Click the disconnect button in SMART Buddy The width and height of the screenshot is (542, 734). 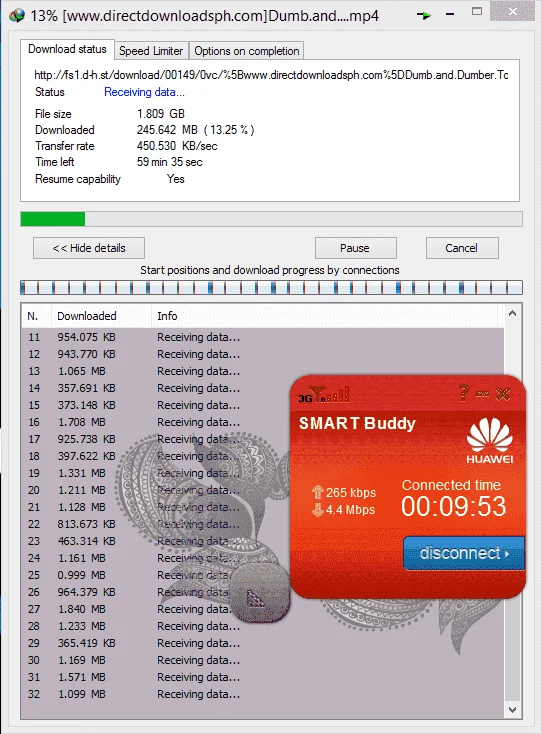[x=464, y=553]
